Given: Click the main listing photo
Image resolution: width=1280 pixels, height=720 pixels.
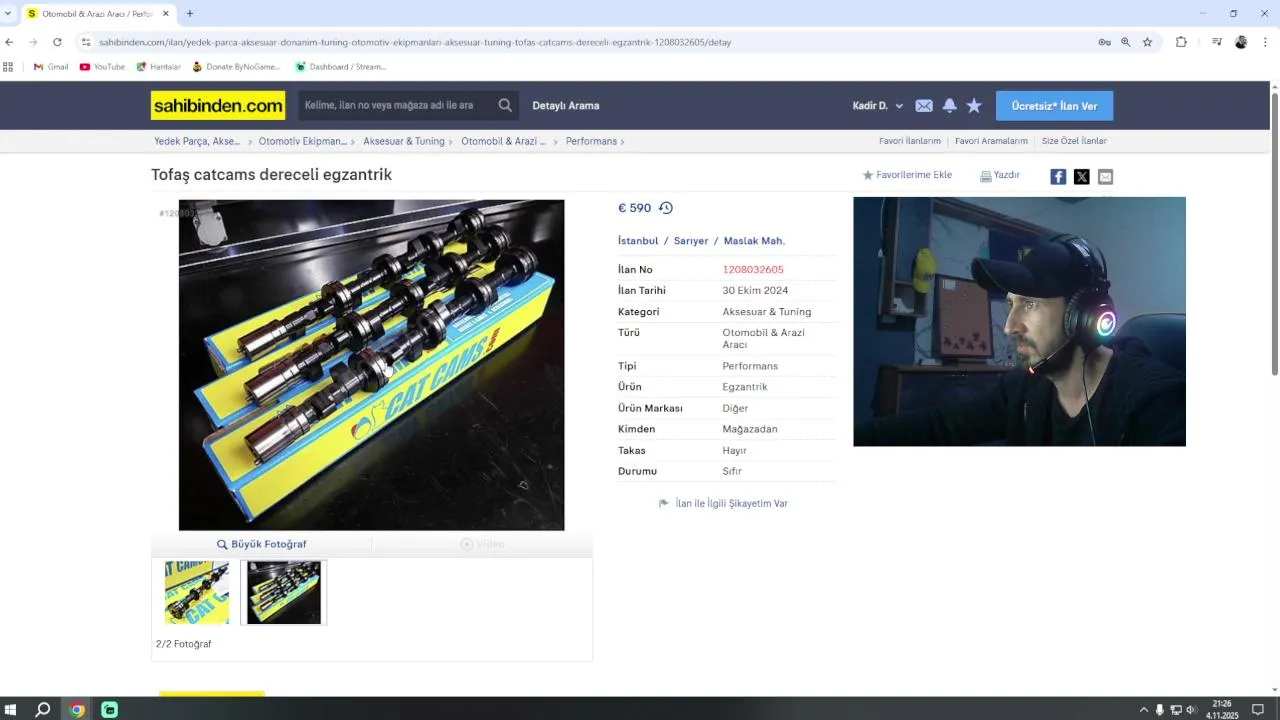Looking at the screenshot, I should (x=371, y=365).
